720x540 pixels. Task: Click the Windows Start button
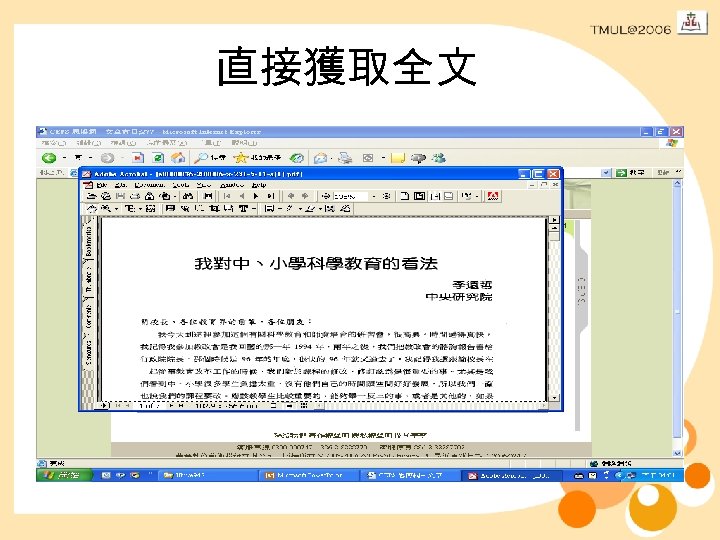point(64,475)
